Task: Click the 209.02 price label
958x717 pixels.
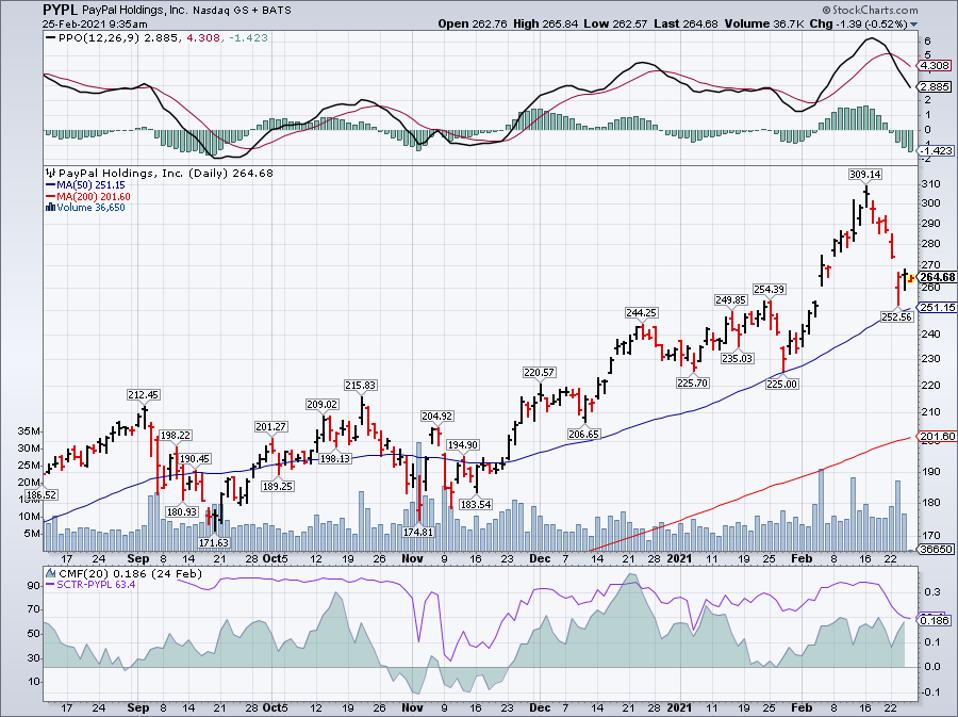Action: (322, 404)
